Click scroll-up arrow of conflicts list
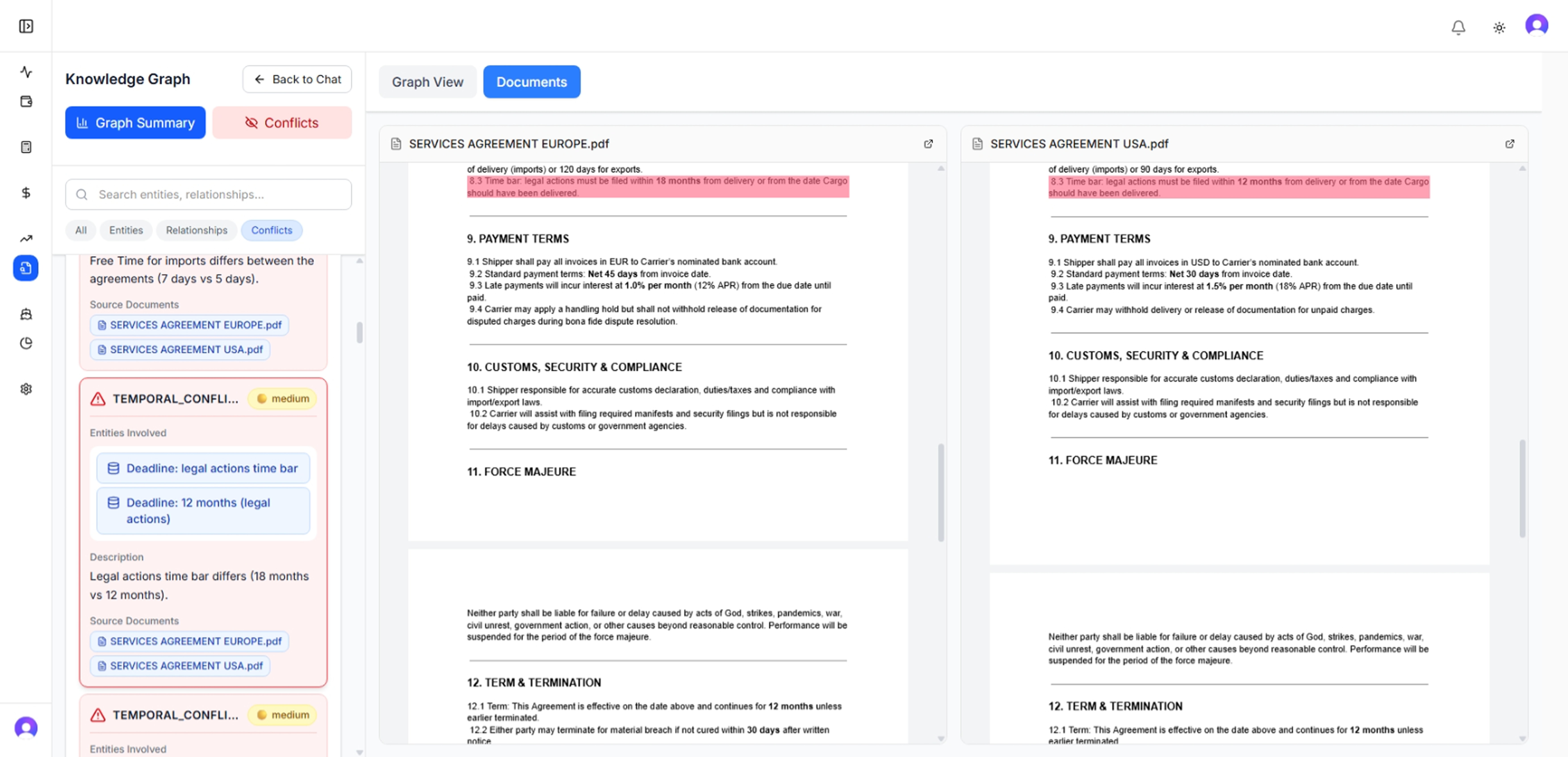1568x757 pixels. click(x=360, y=261)
